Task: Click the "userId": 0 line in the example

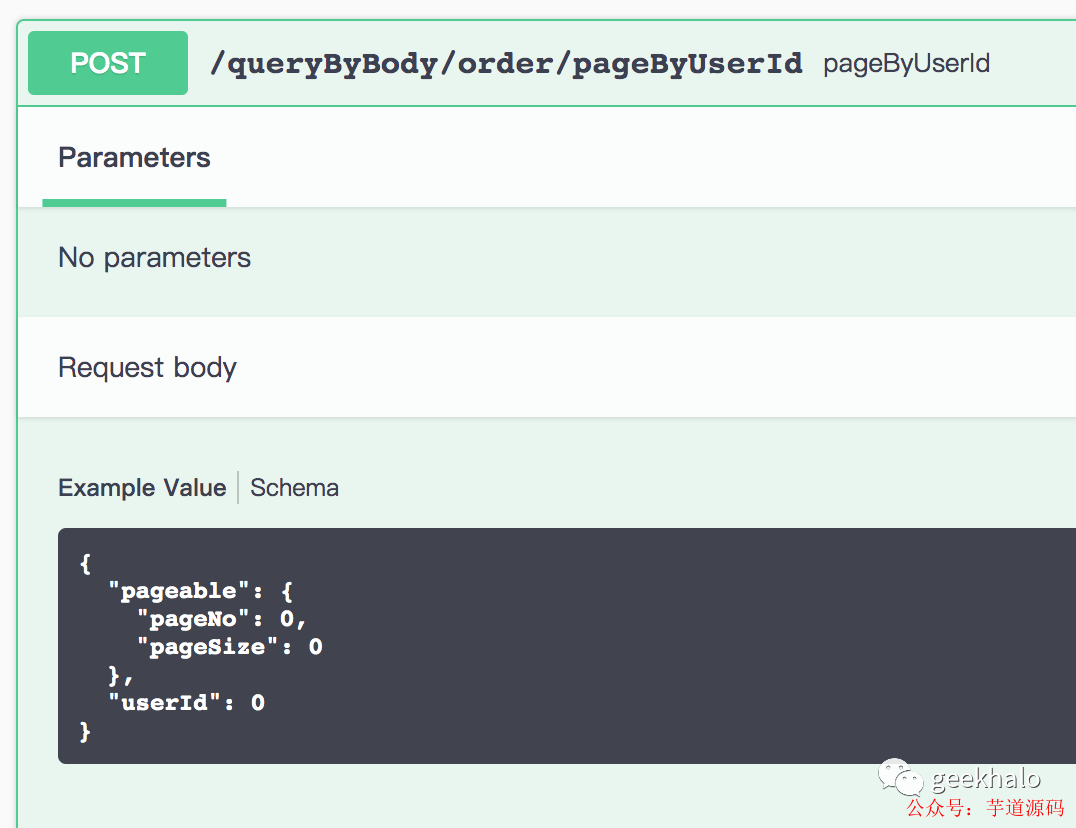Action: [187, 702]
